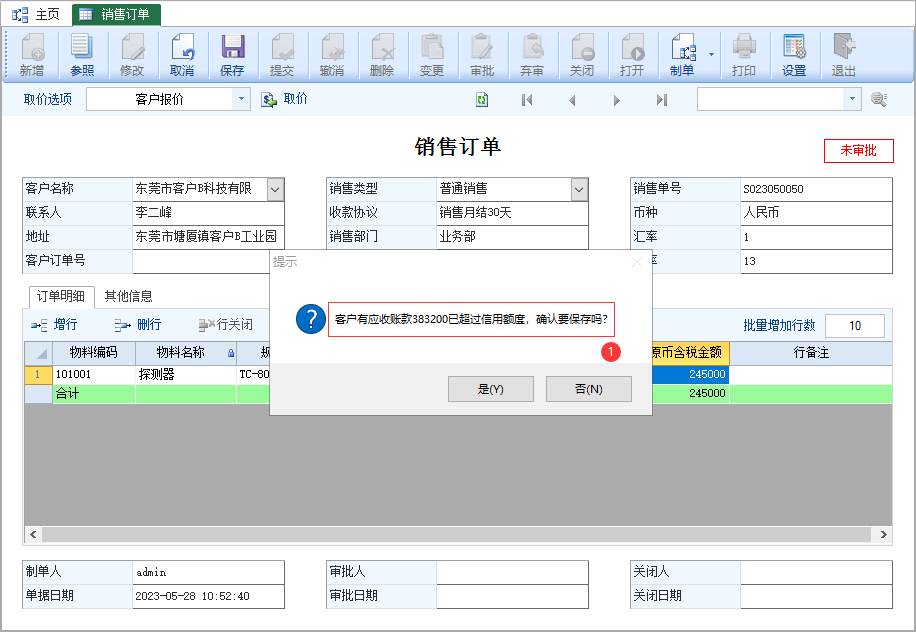The image size is (916, 632).
Task: Click the grid select-all corner cell
Action: pyautogui.click(x=38, y=353)
